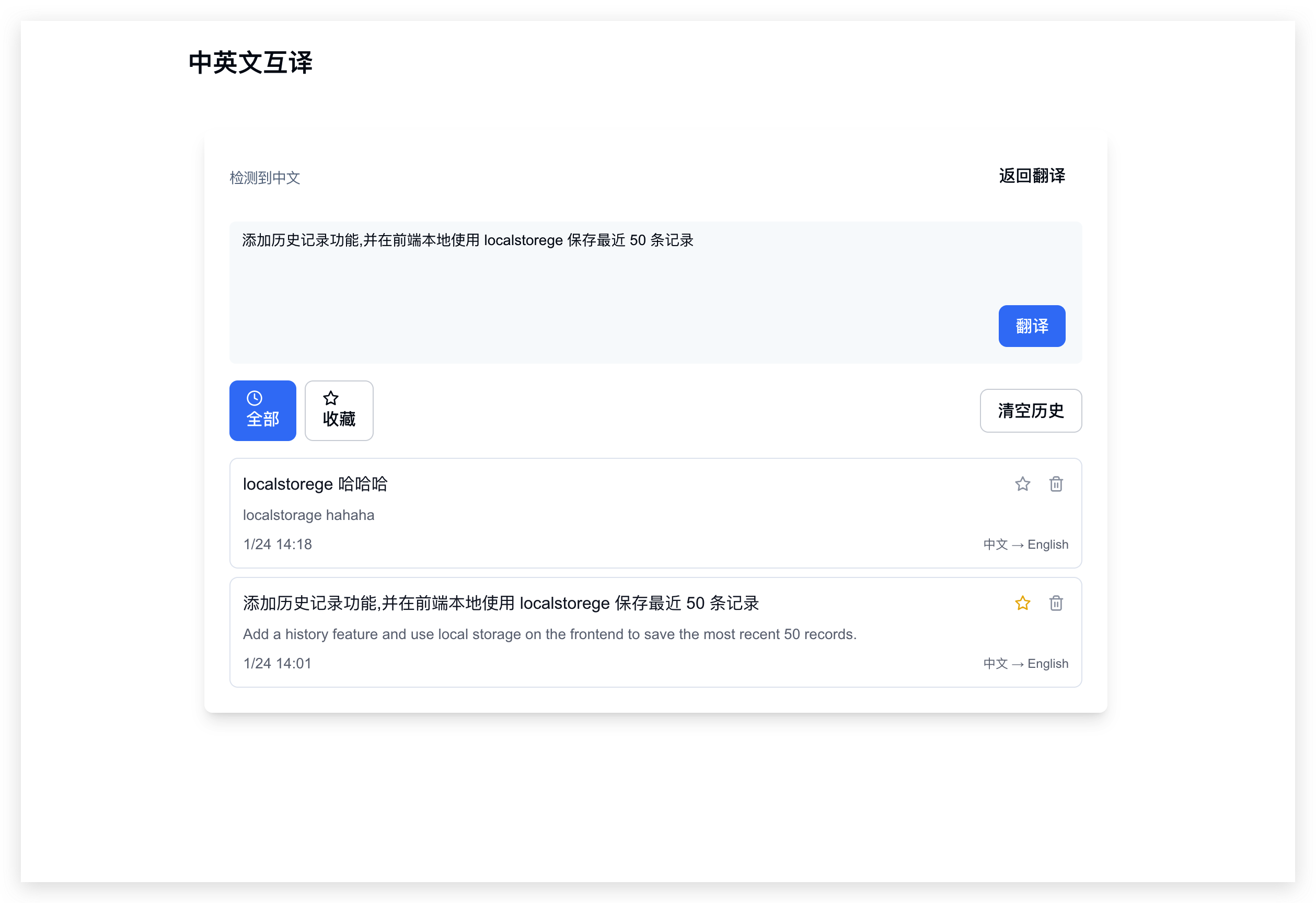Switch to the 收藏 favorites tab
The width and height of the screenshot is (1316, 903).
339,410
